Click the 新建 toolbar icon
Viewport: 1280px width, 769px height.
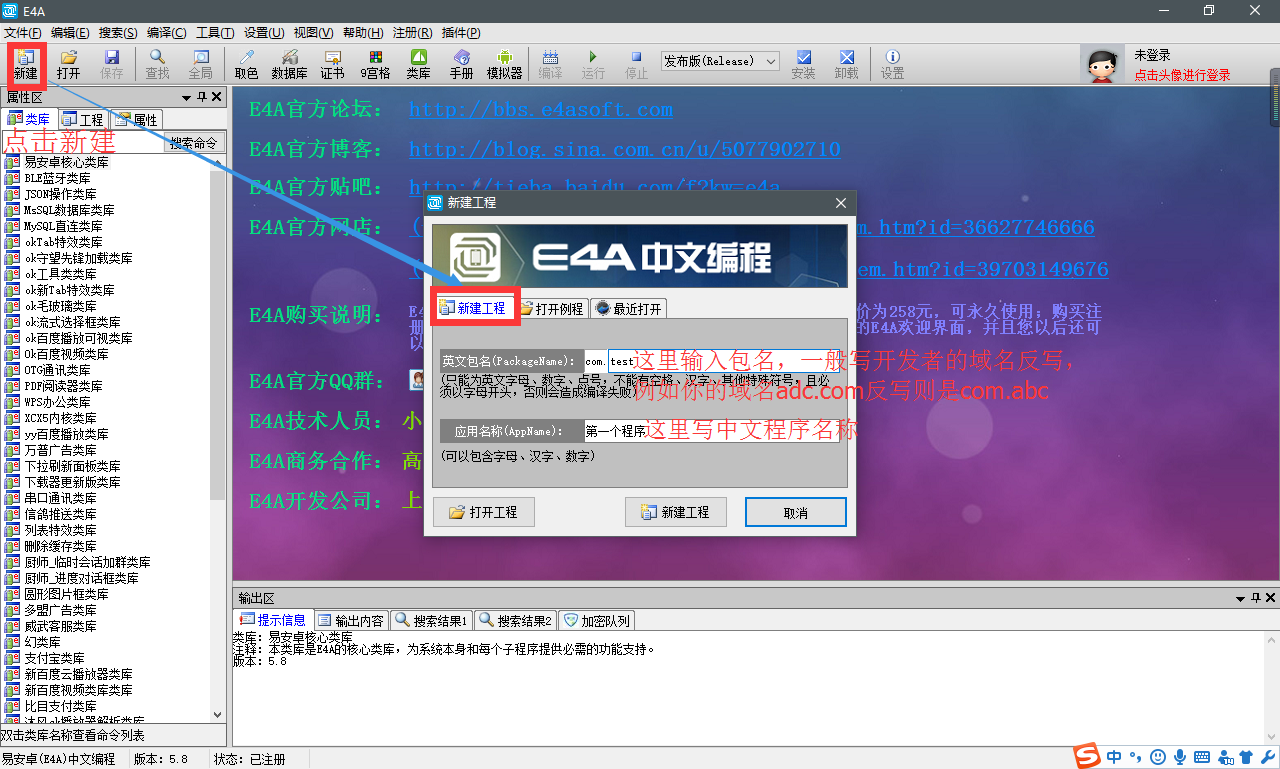25,64
